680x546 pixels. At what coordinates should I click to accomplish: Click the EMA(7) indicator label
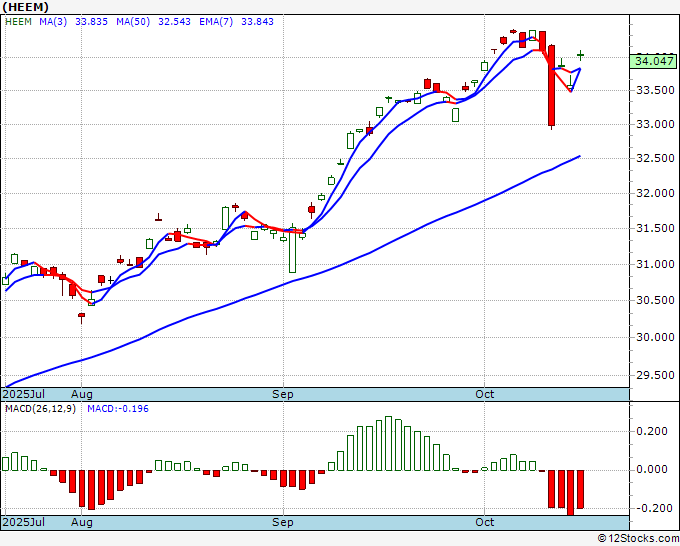(x=216, y=22)
